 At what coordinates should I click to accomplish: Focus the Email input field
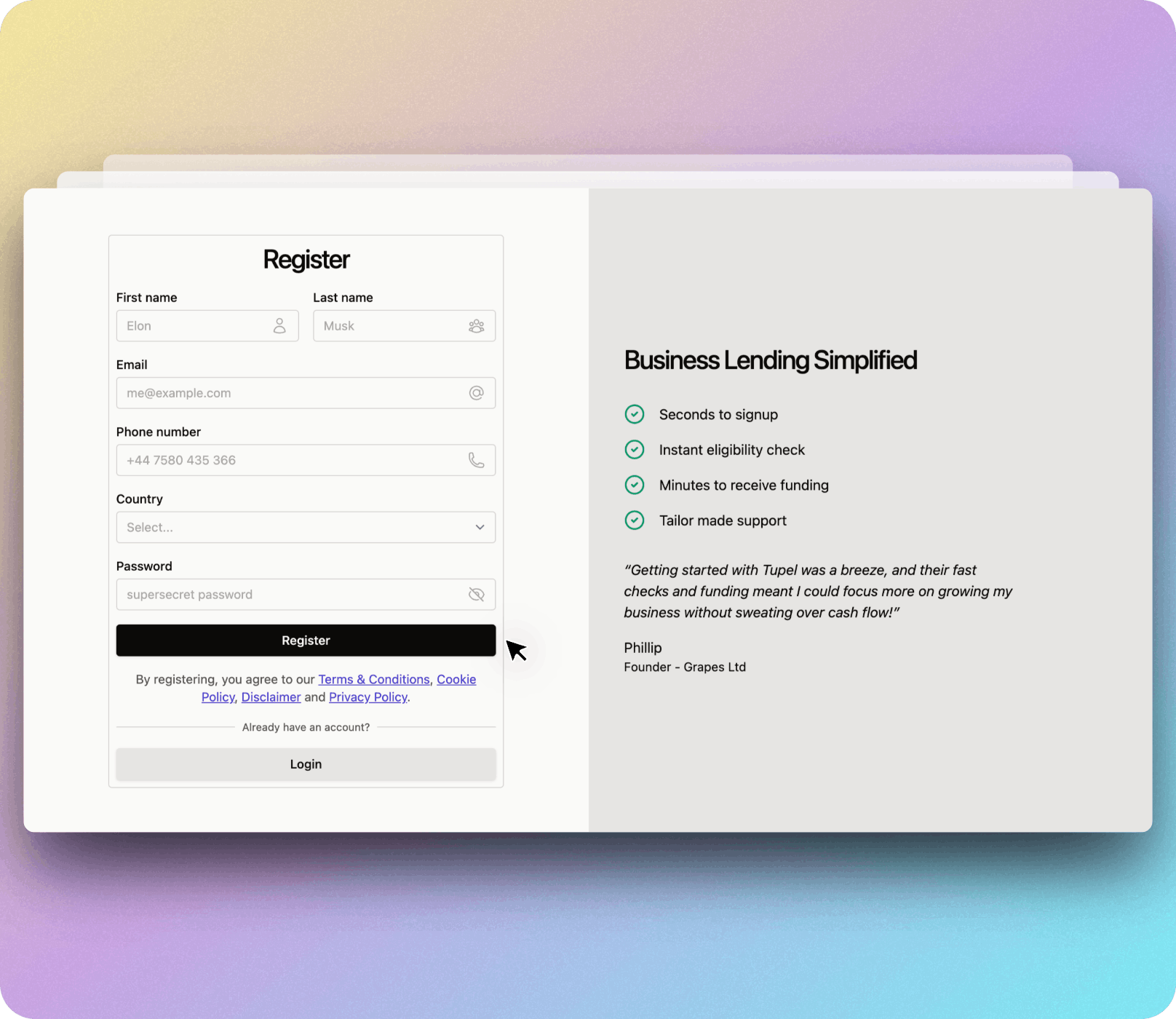tap(291, 393)
